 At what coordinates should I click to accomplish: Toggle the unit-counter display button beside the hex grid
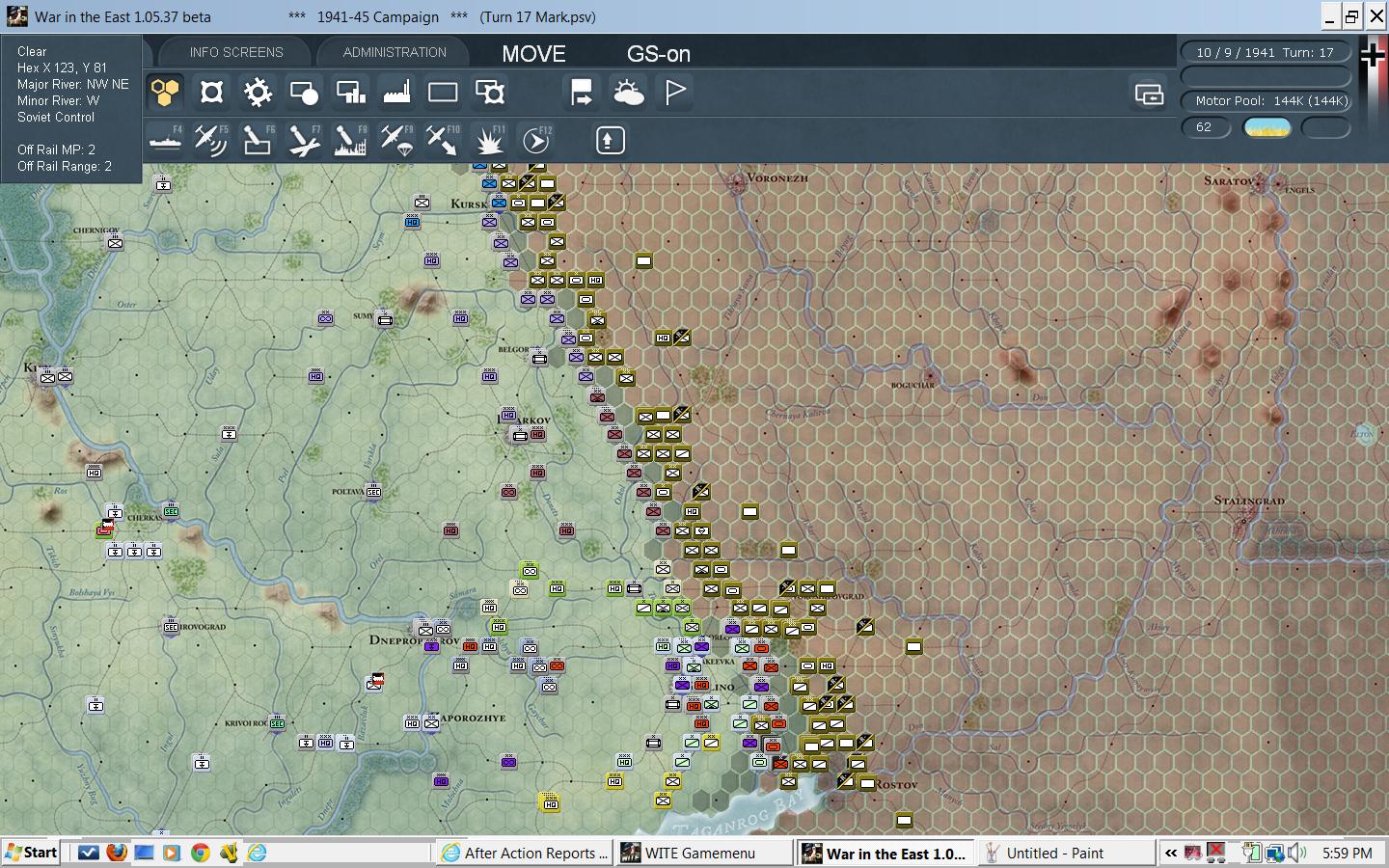pyautogui.click(x=211, y=93)
